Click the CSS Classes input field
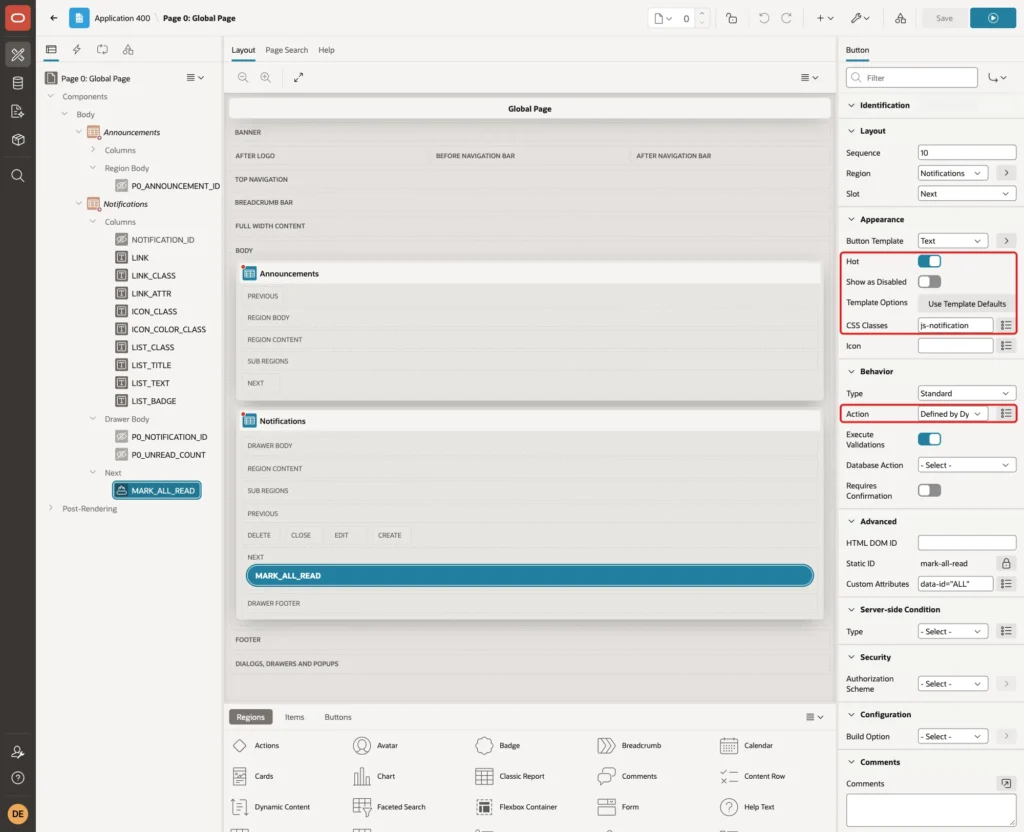Screen dimensions: 1024x832 click(955, 325)
